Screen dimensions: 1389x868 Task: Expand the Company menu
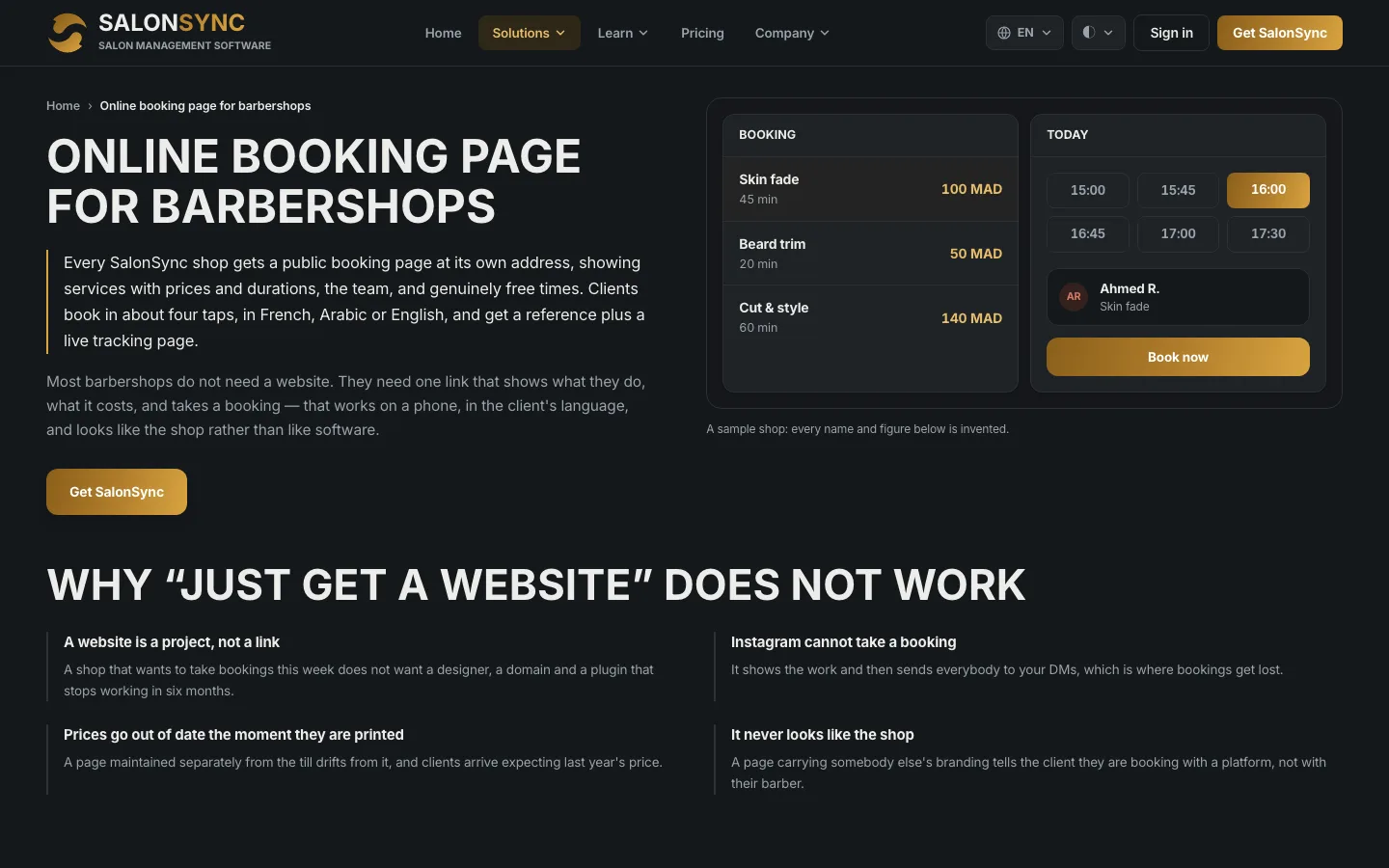792,33
